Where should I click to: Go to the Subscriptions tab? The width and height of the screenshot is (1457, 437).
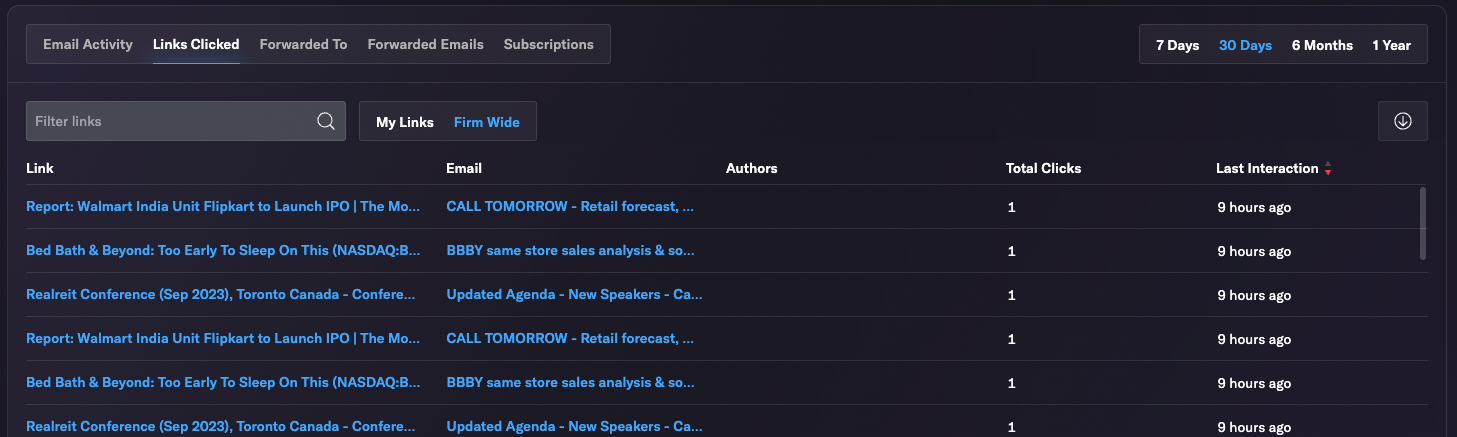548,44
